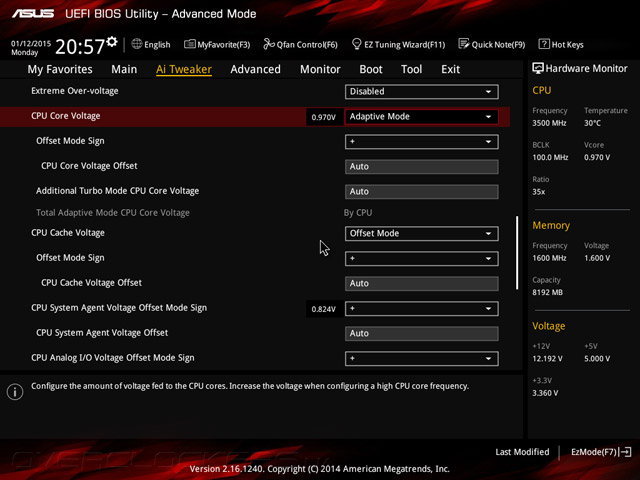
Task: Click Last Modified button
Action: [522, 452]
